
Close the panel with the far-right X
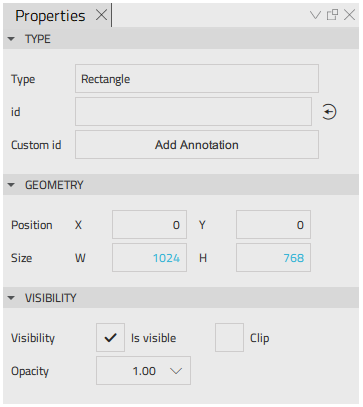(349, 15)
